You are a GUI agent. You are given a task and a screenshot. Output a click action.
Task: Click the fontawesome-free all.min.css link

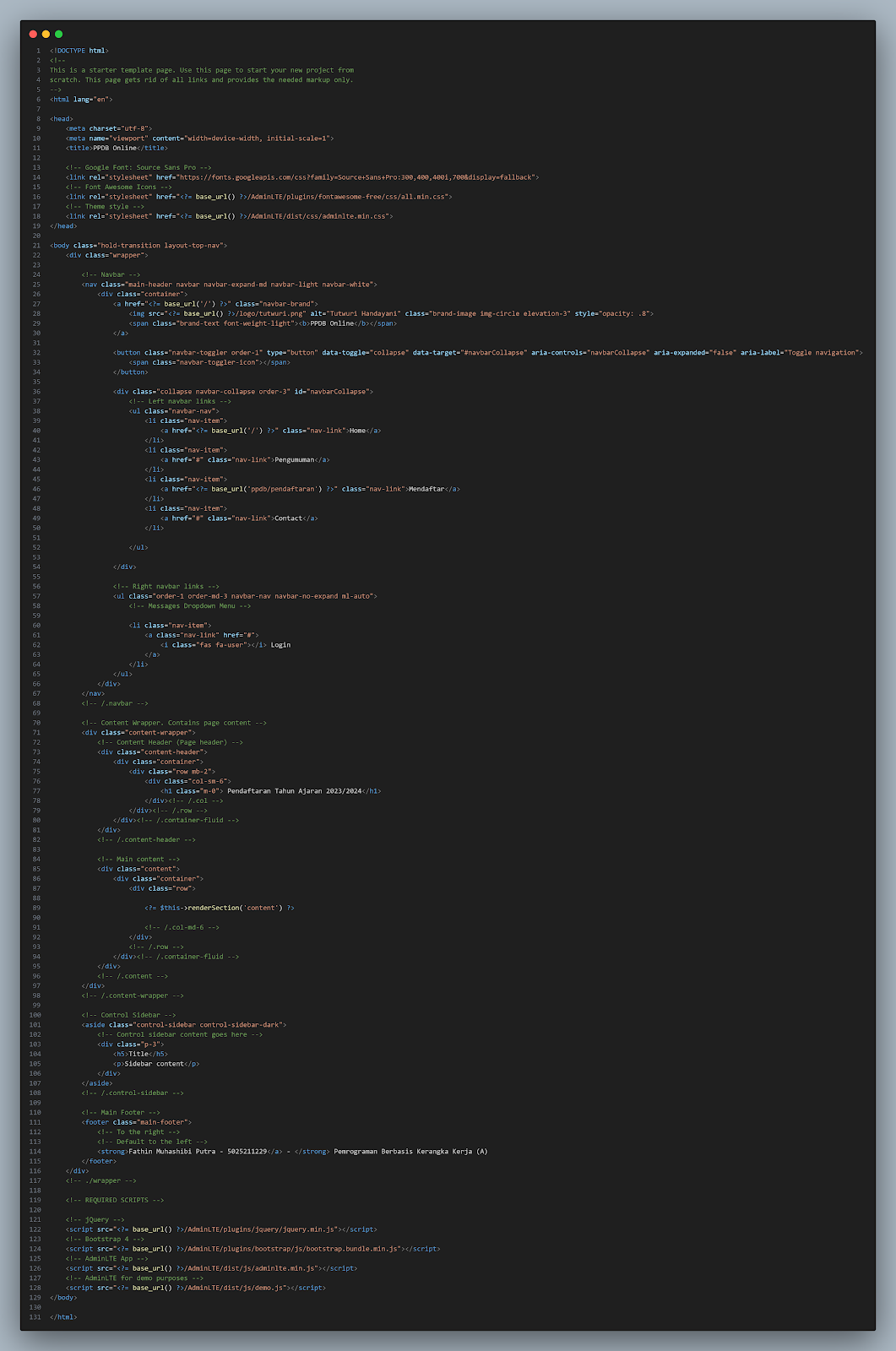tap(259, 197)
